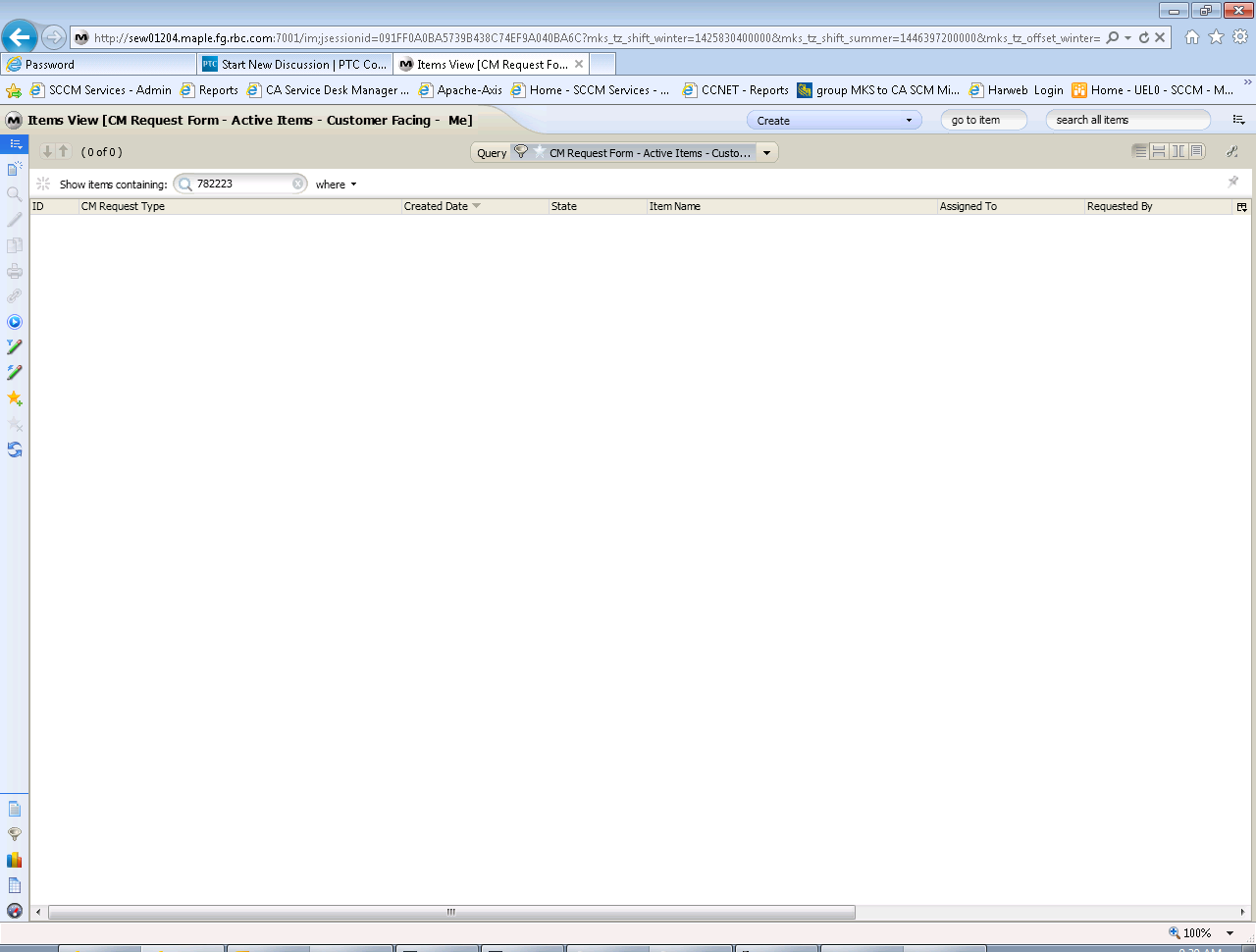Select the vertical split layout toggle

(x=1178, y=151)
